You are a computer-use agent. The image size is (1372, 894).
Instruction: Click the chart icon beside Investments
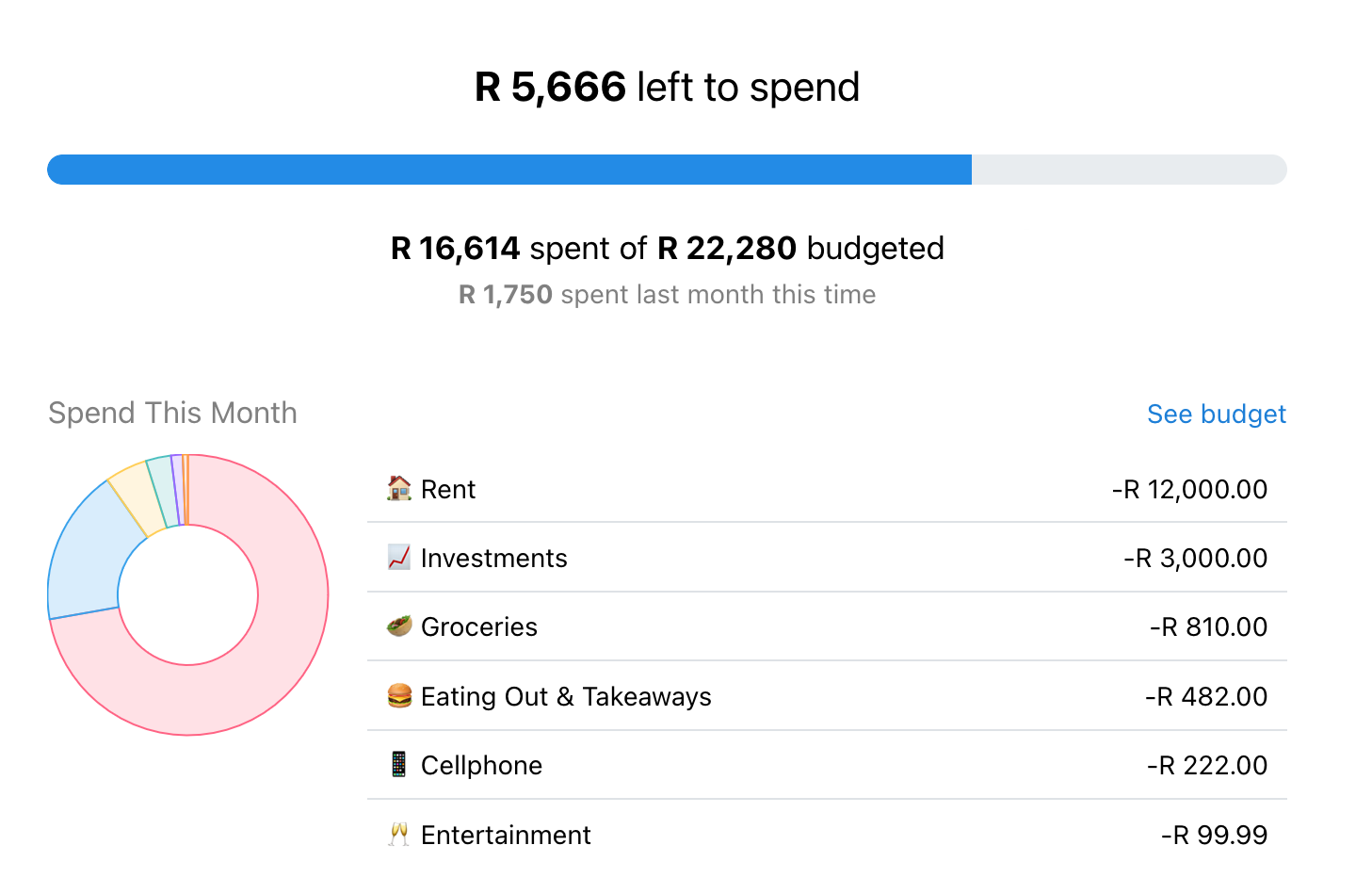coord(399,557)
